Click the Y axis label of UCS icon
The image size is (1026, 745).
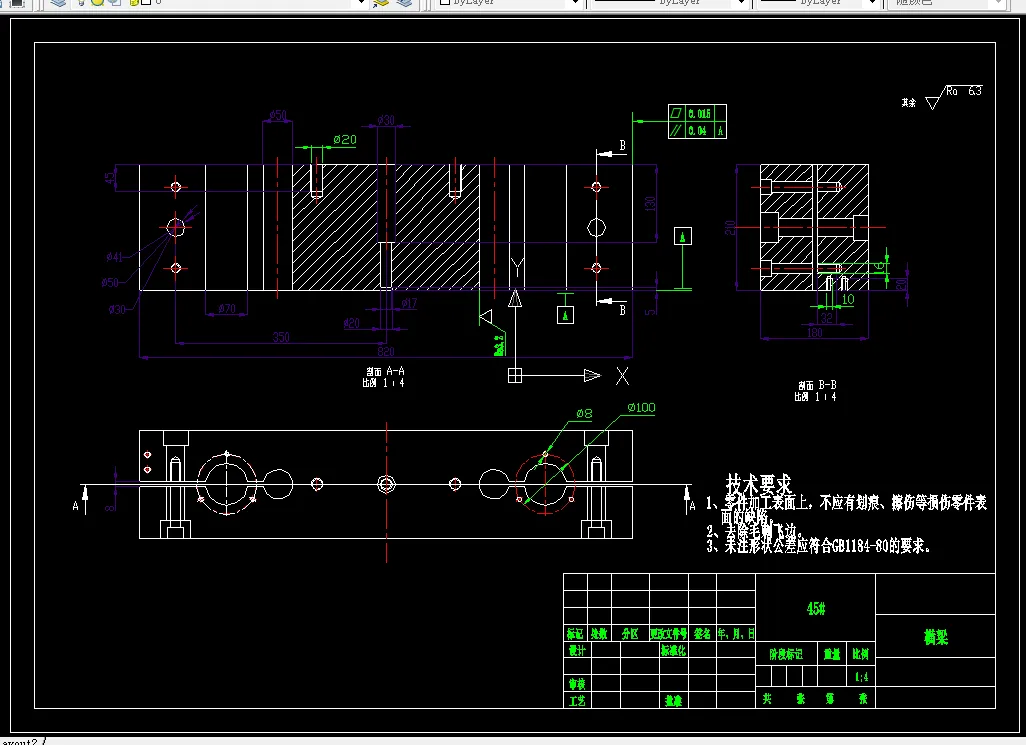[x=517, y=268]
